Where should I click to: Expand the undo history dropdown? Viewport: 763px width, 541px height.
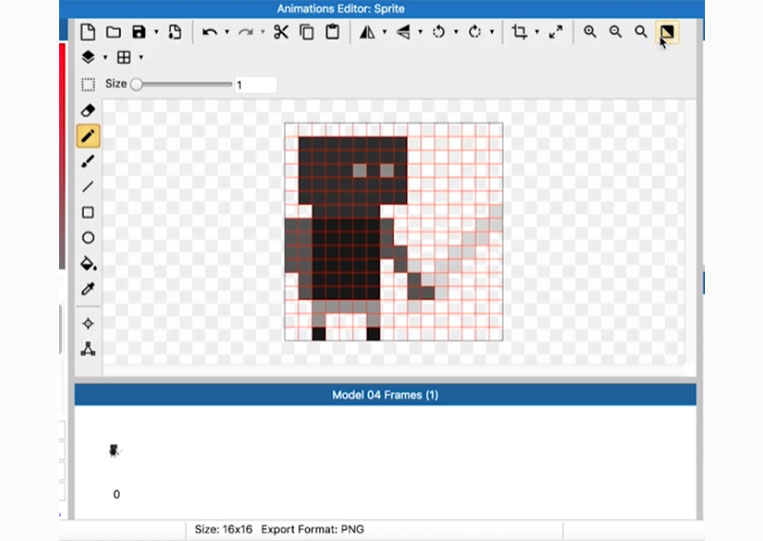[227, 32]
